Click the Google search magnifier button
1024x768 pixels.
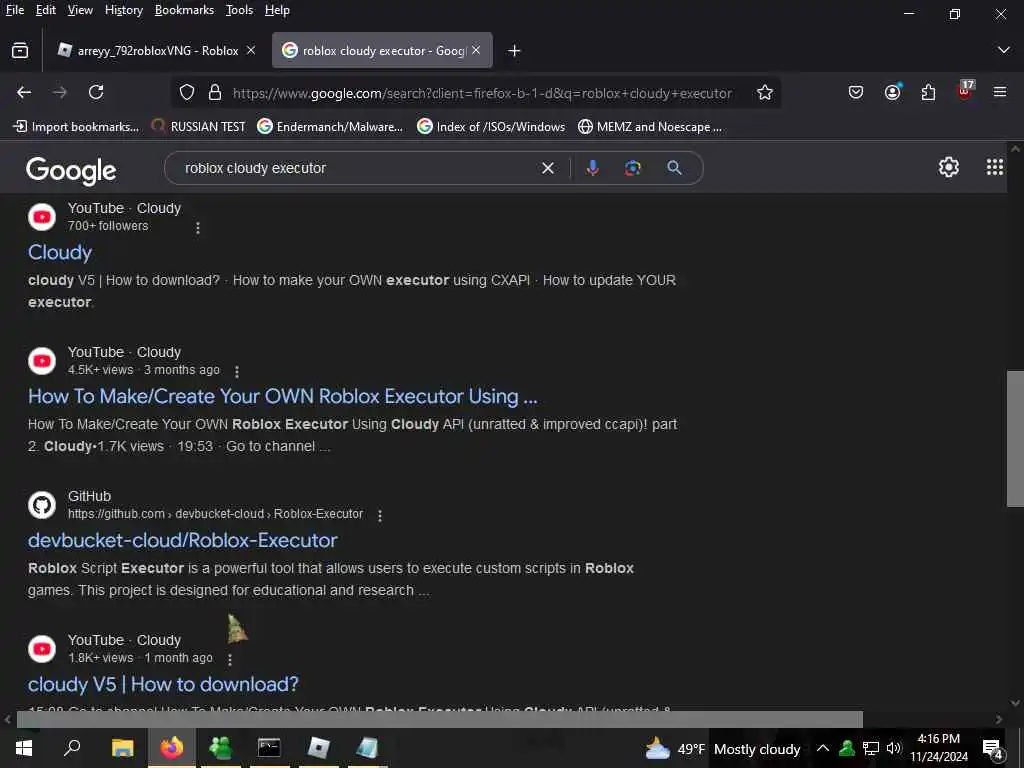tap(675, 168)
